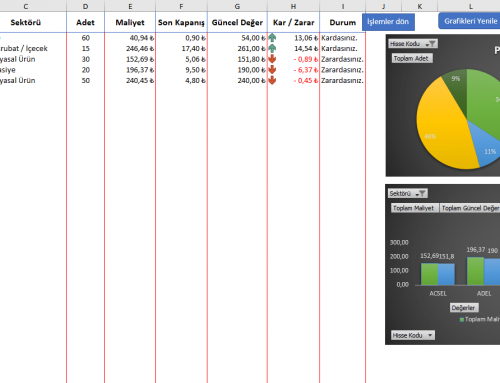Click the Durum table header
500x383 pixels.
343,22
